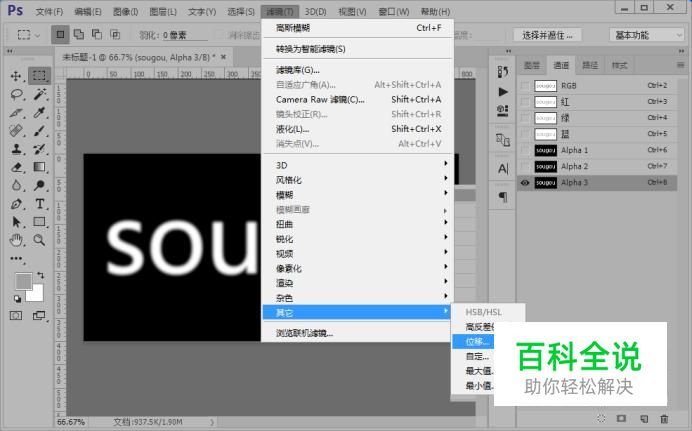The width and height of the screenshot is (692, 431).
Task: Click the New Selection mode button
Action: point(60,34)
